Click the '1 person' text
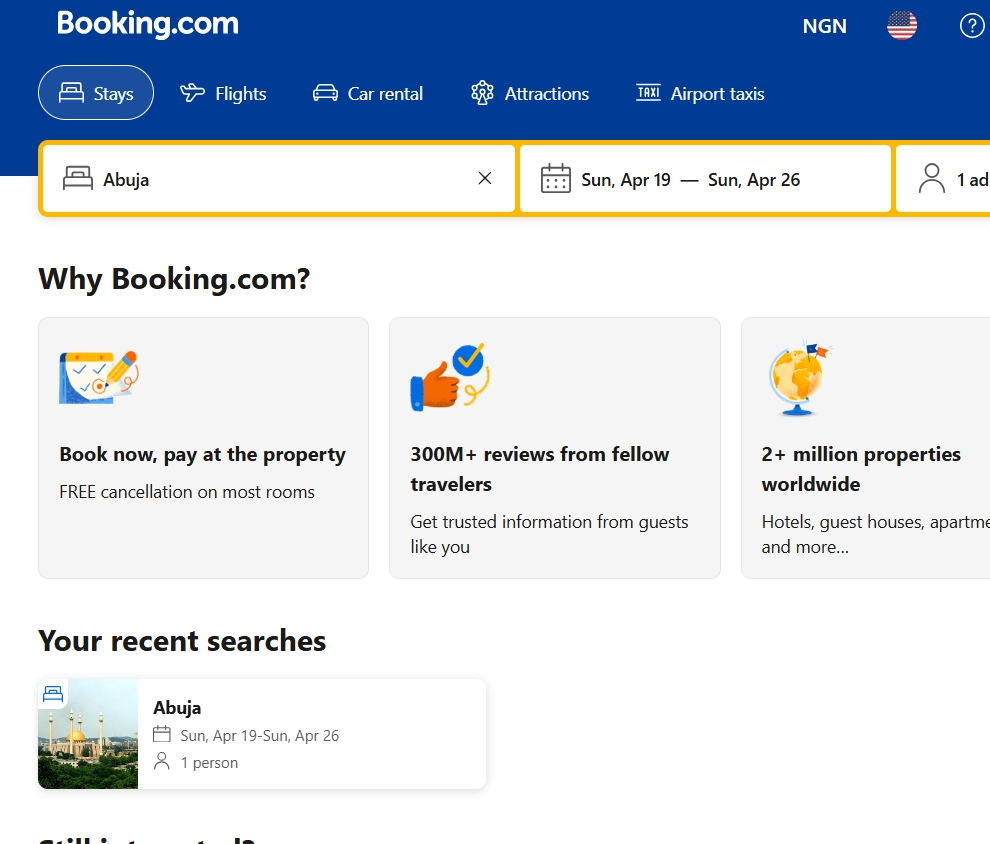990x844 pixels. (209, 763)
